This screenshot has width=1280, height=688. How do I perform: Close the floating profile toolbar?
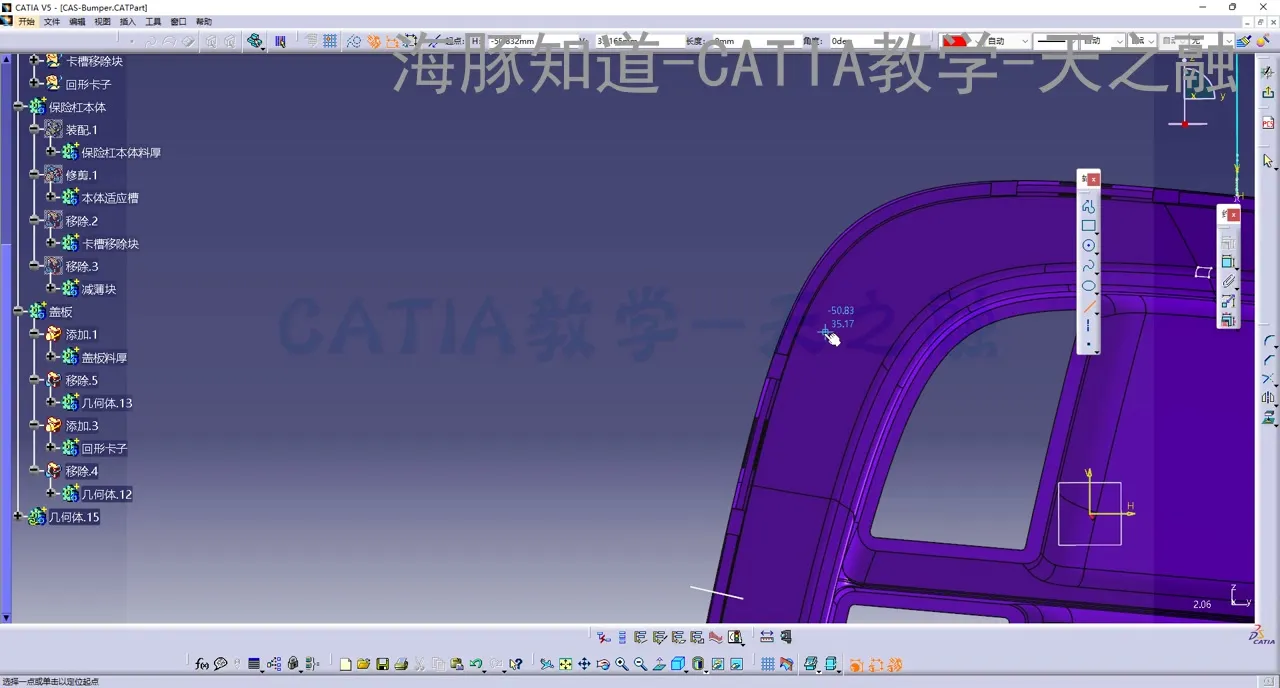point(1094,180)
